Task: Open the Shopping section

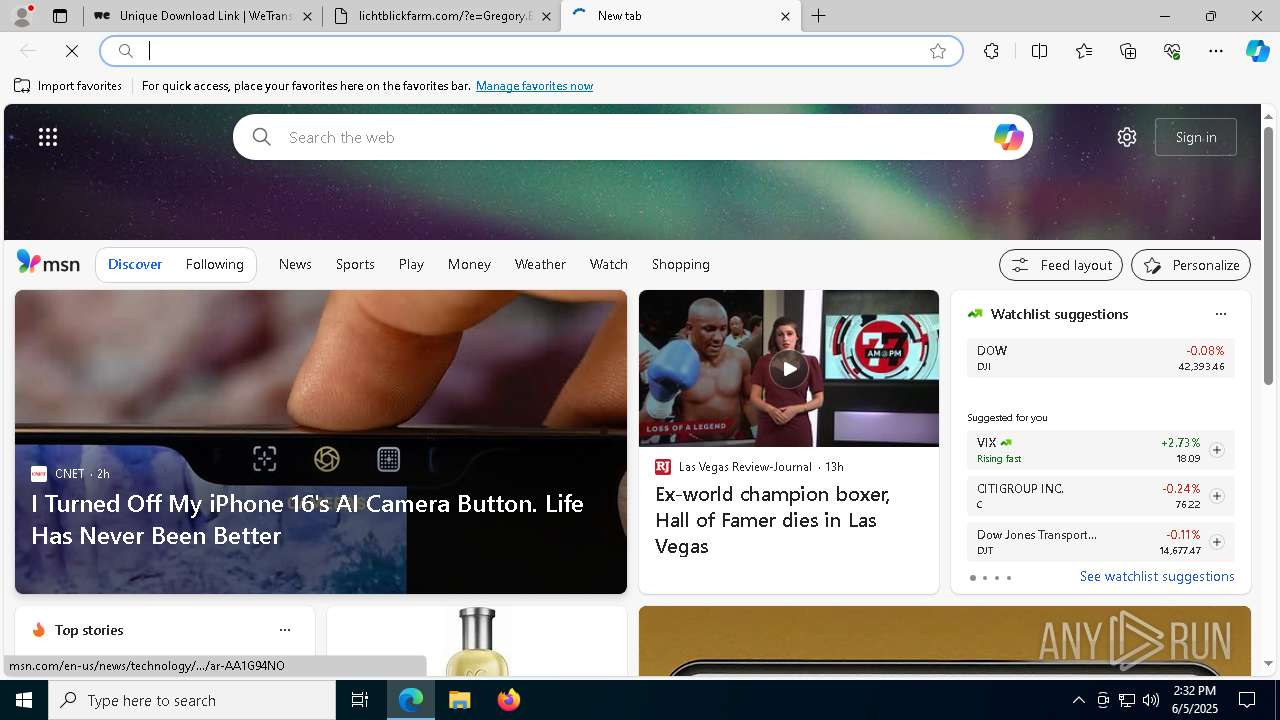Action: tap(681, 264)
